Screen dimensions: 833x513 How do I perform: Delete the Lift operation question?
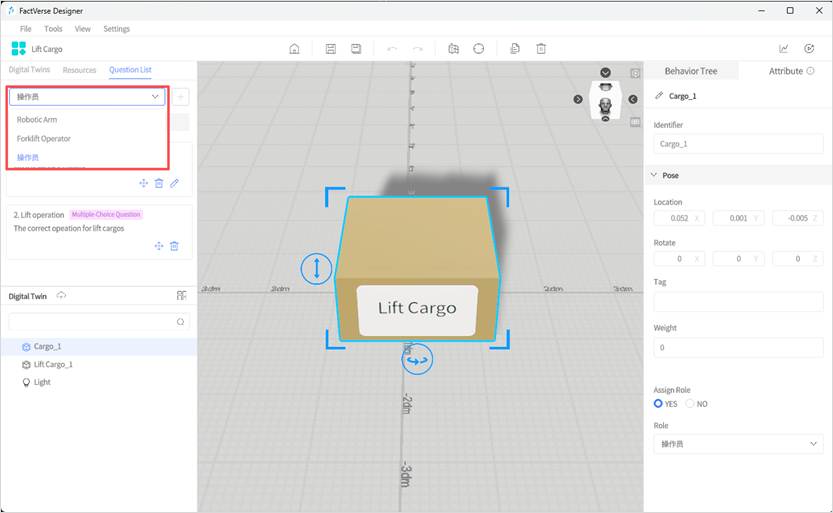174,246
